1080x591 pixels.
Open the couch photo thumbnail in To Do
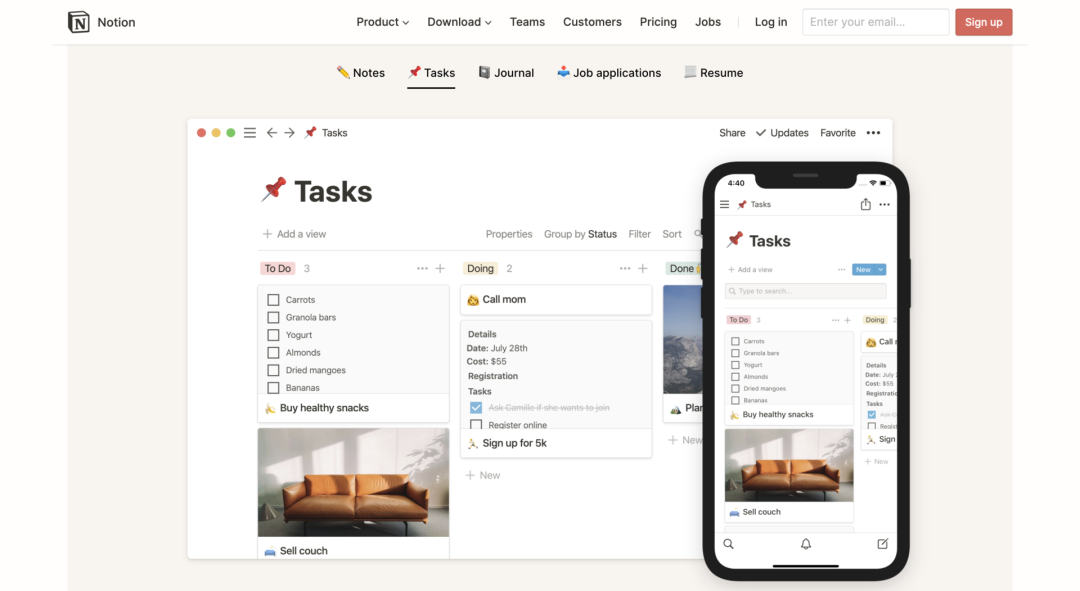coord(353,482)
